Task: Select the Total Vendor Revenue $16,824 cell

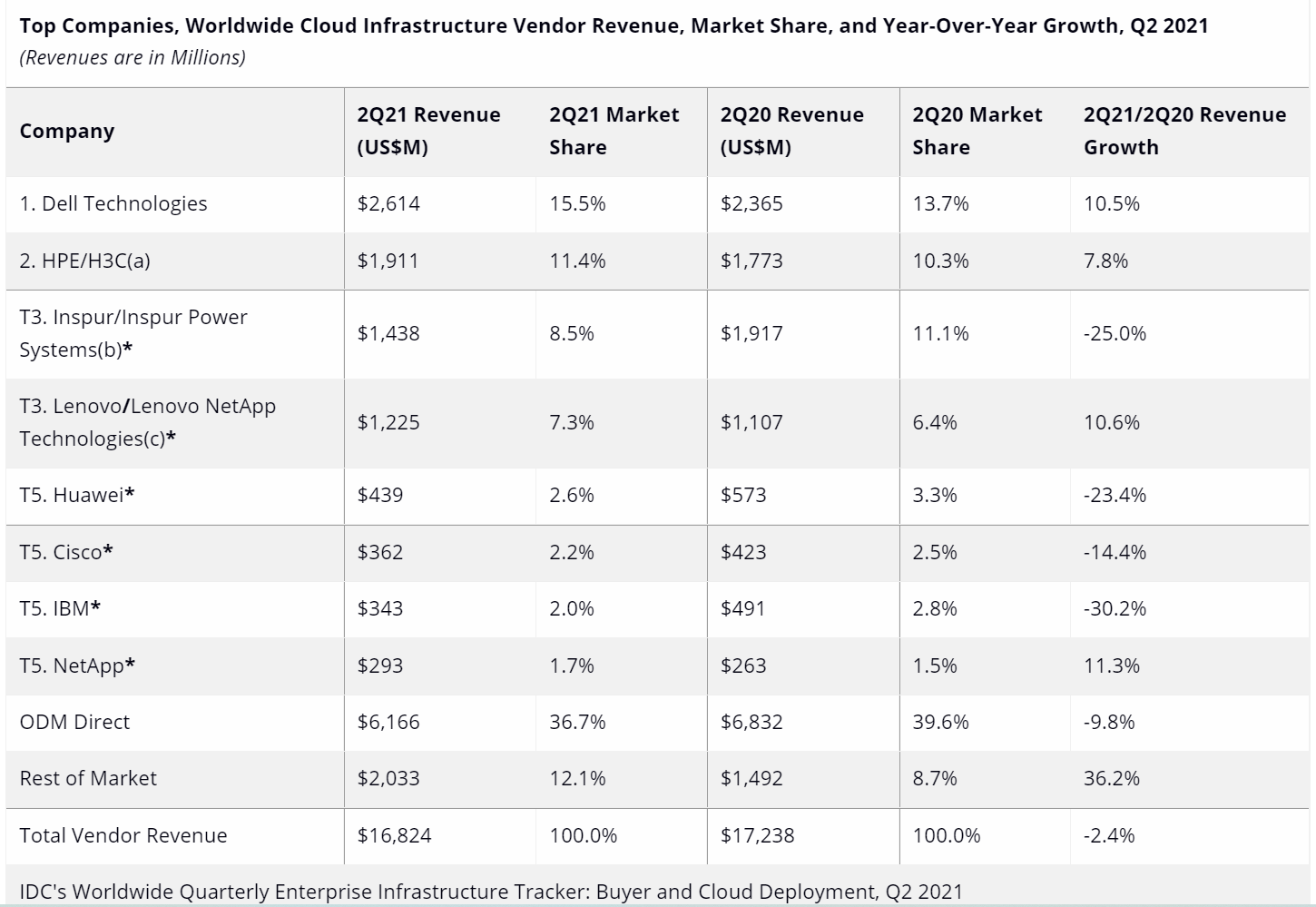Action: (394, 835)
